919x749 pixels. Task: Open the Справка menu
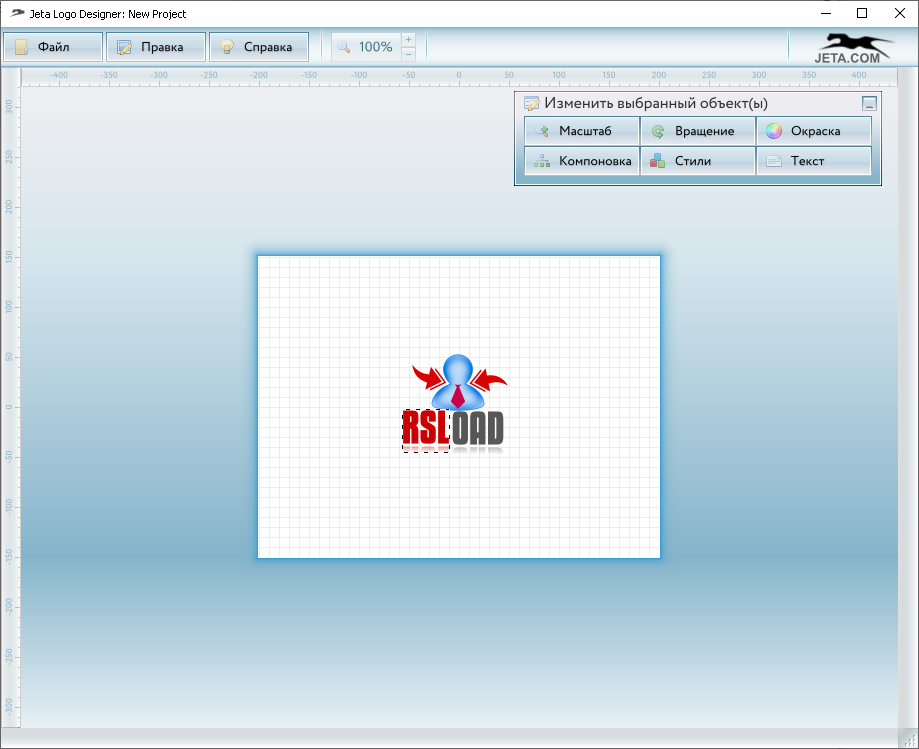point(259,47)
